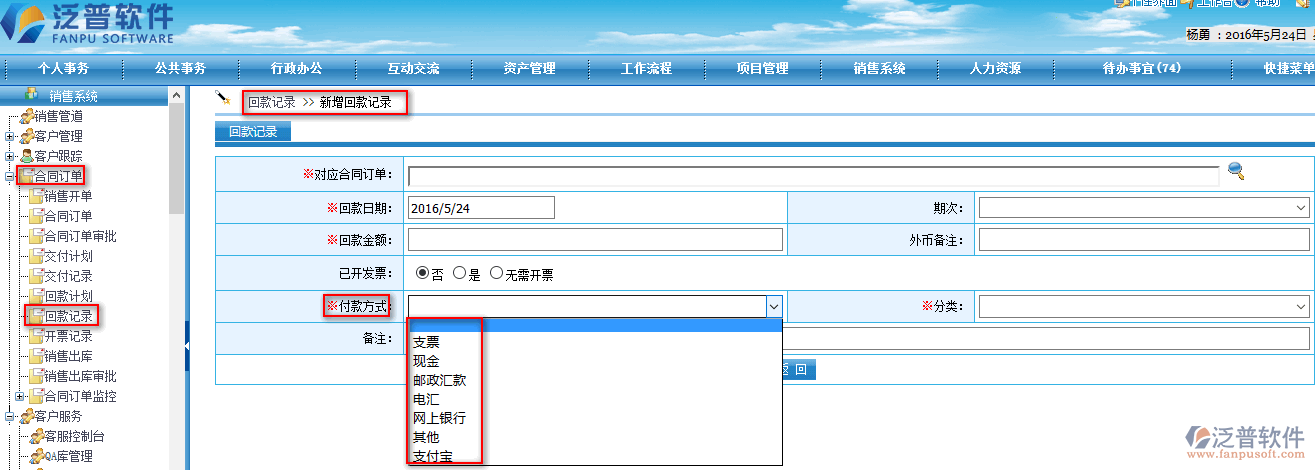Screen dimensions: 1315x470
Task: Collapse the 客户服务 tree node
Action: 10,416
